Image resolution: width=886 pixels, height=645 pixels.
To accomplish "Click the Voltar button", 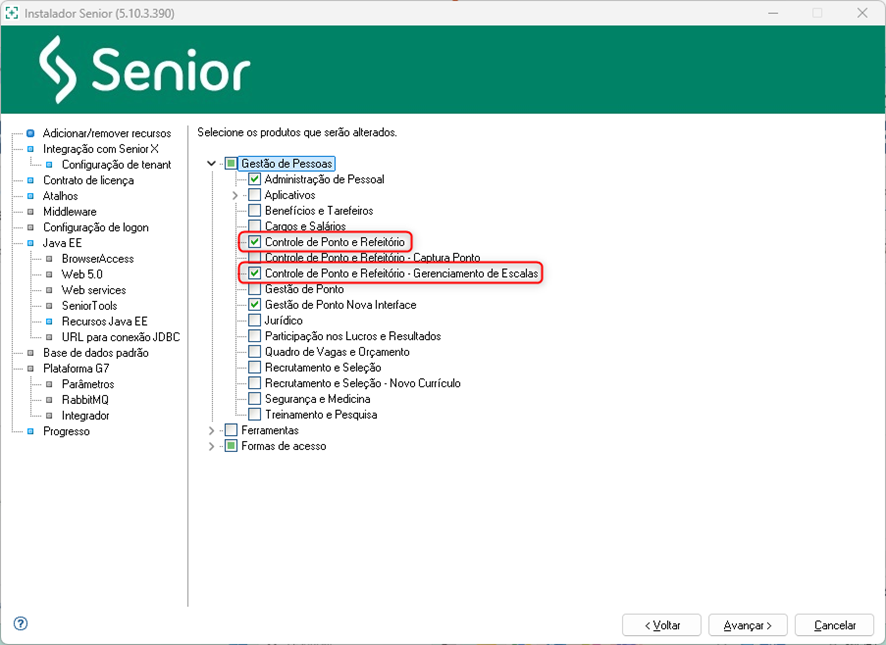I will pos(662,625).
